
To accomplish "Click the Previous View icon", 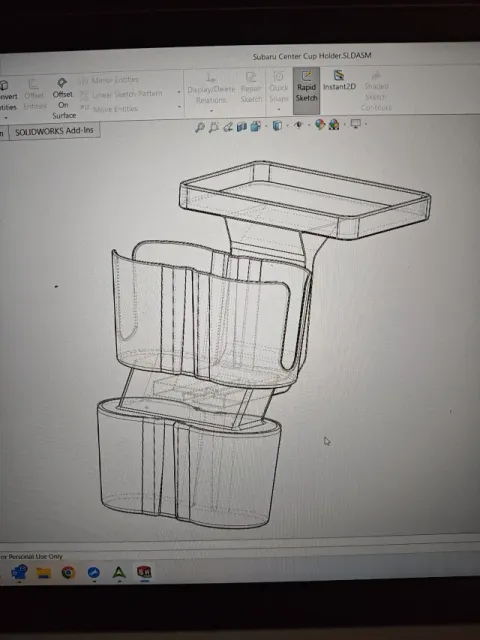I will 228,127.
